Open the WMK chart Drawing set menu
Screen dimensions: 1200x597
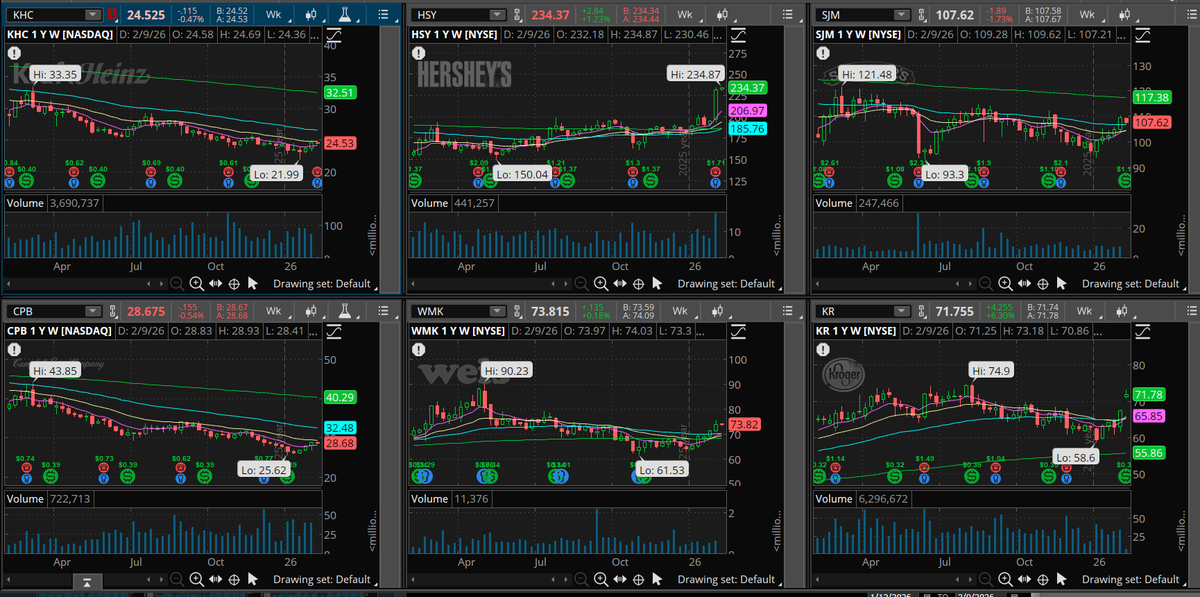(727, 579)
